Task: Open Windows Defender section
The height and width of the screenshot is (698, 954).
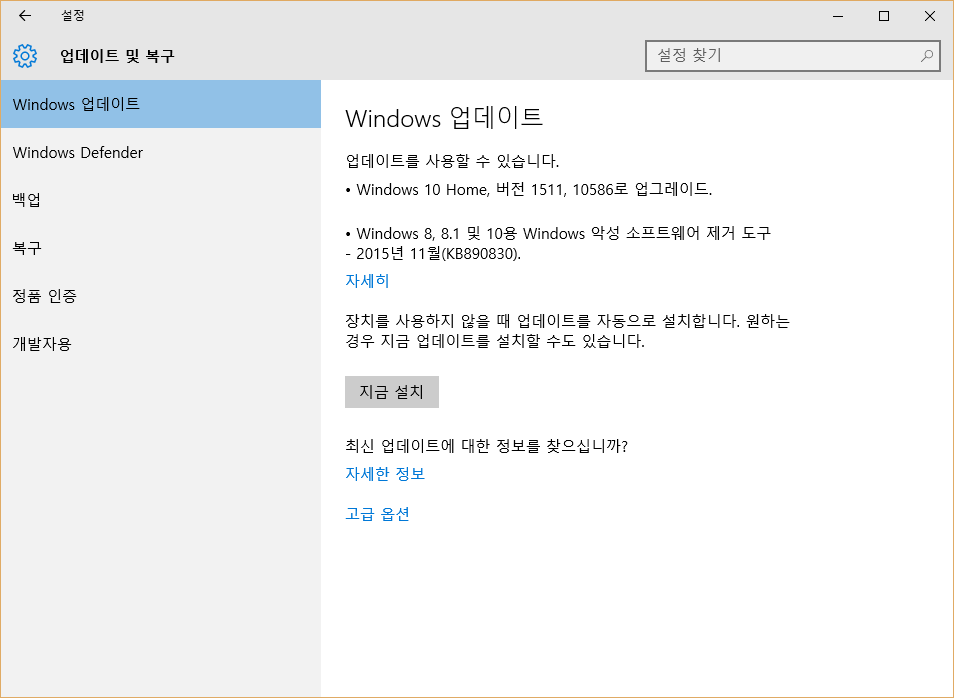Action: click(161, 152)
